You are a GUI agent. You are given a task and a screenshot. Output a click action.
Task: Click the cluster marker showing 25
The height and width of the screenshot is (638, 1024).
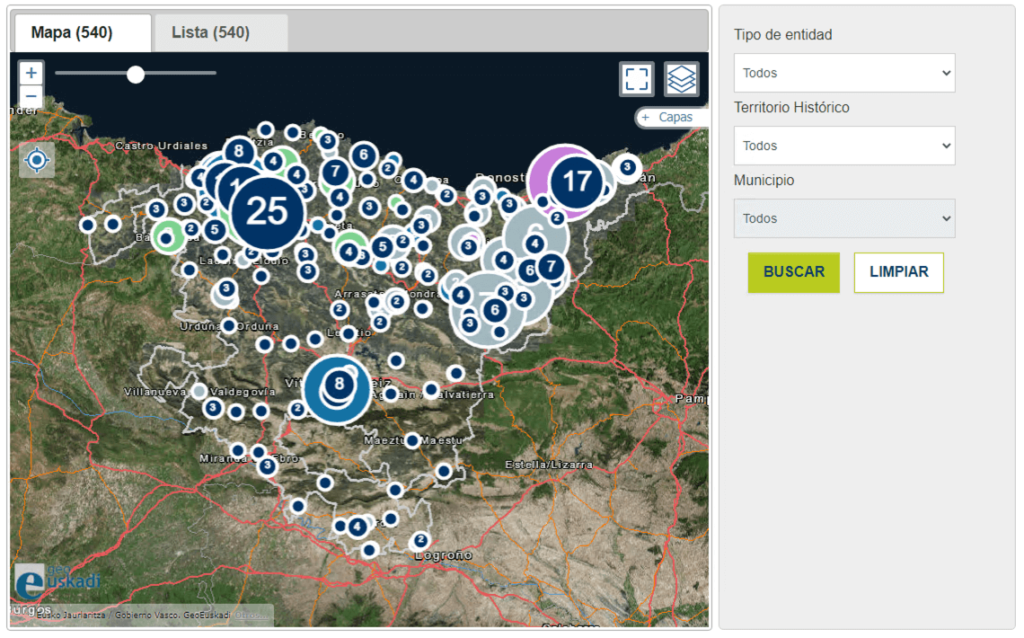coord(266,211)
